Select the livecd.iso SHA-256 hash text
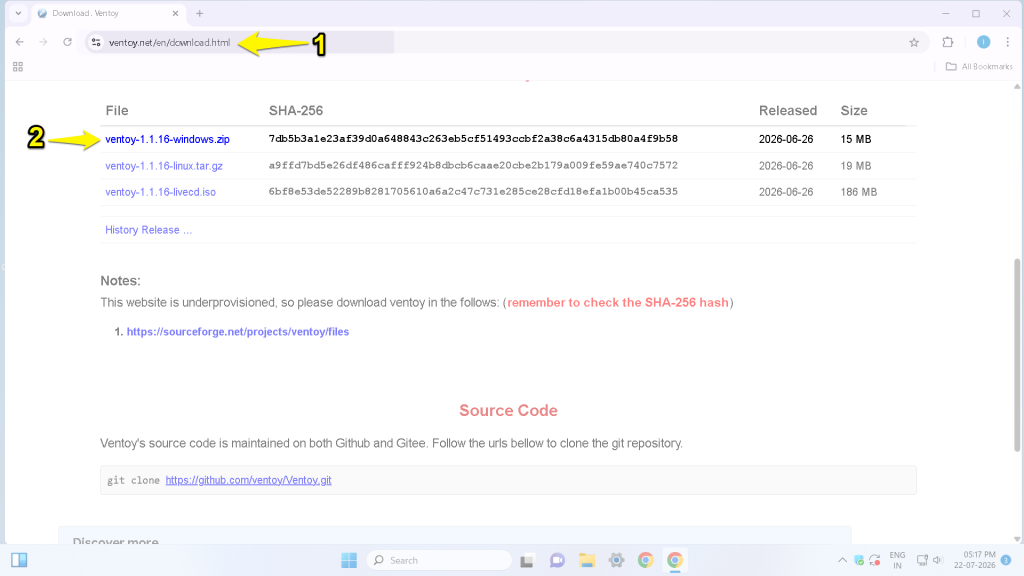1024x576 pixels. click(473, 192)
